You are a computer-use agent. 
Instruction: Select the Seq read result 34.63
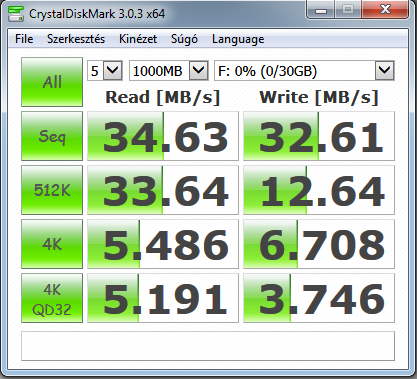[163, 136]
